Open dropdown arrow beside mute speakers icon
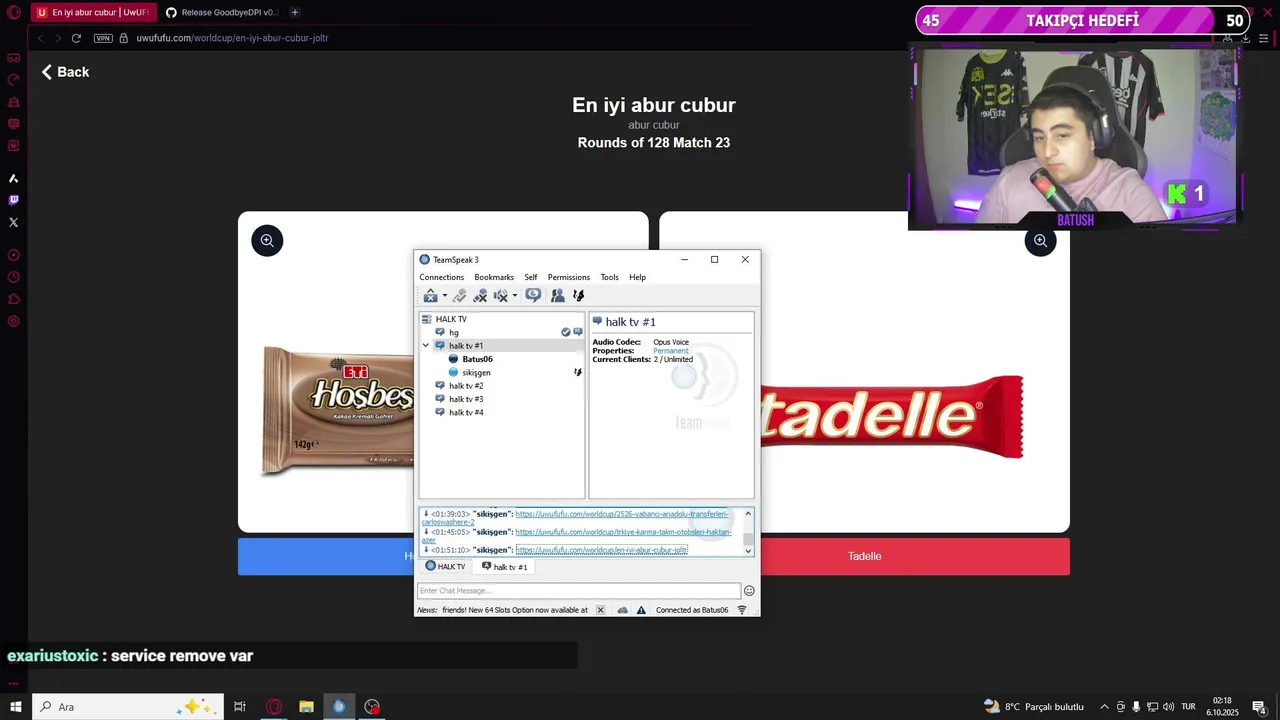 point(515,296)
